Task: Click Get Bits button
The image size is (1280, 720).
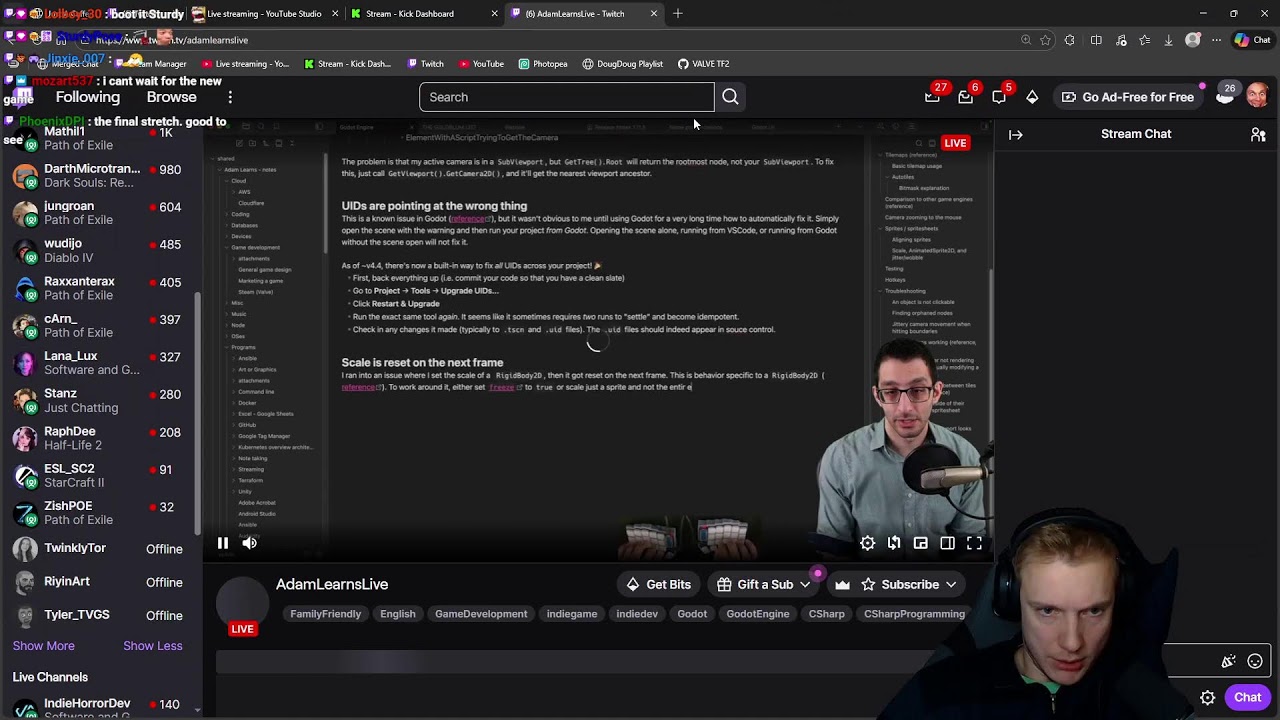Action: (x=658, y=584)
